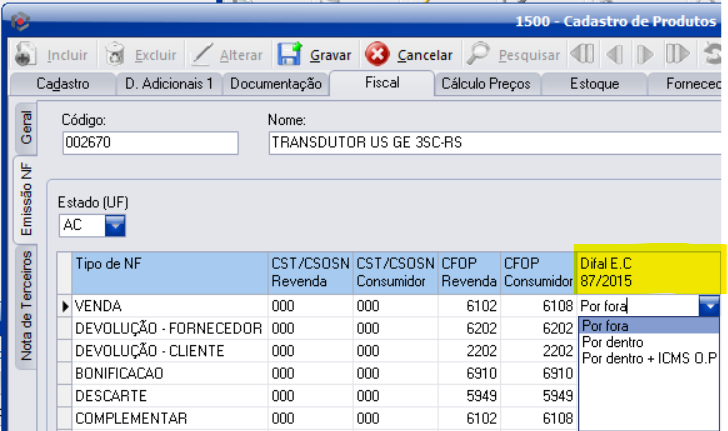
Task: Go to previous record arrow
Action: 615,55
